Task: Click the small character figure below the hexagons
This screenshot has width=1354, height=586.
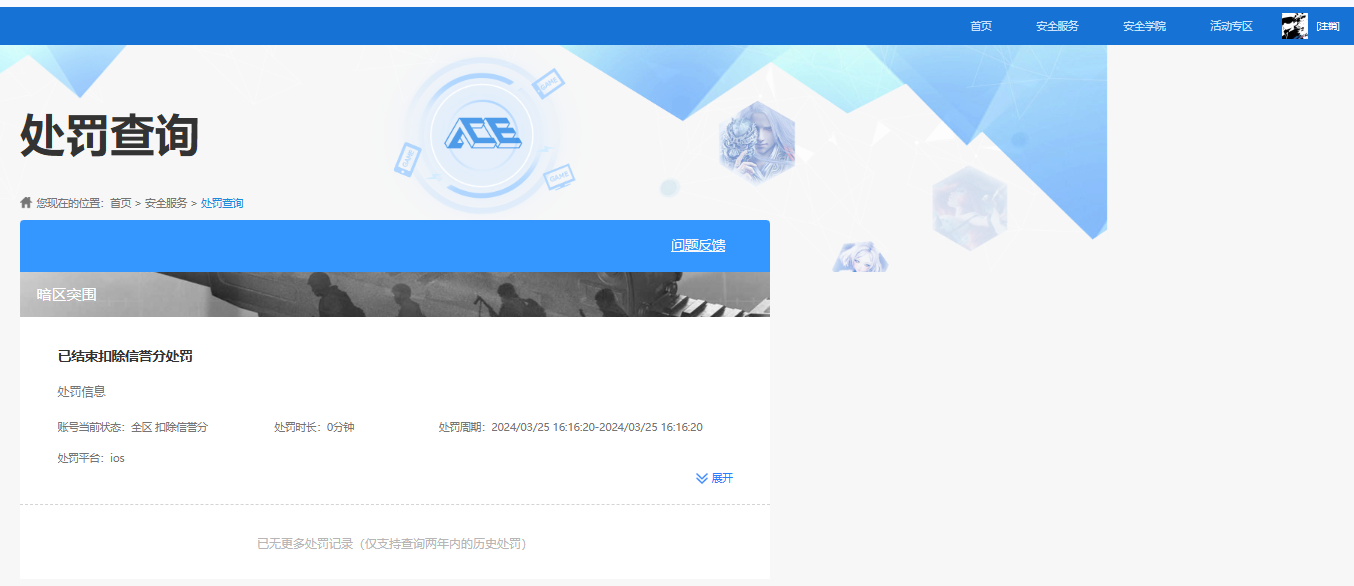Action: click(859, 257)
